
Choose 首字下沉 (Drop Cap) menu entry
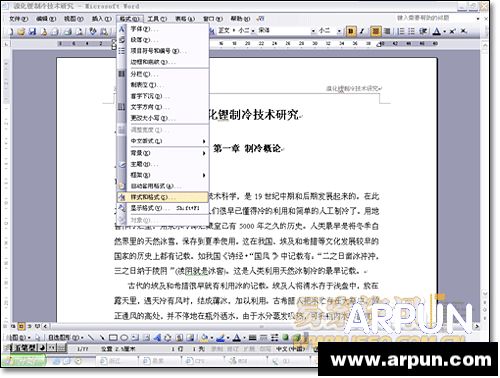pyautogui.click(x=163, y=96)
